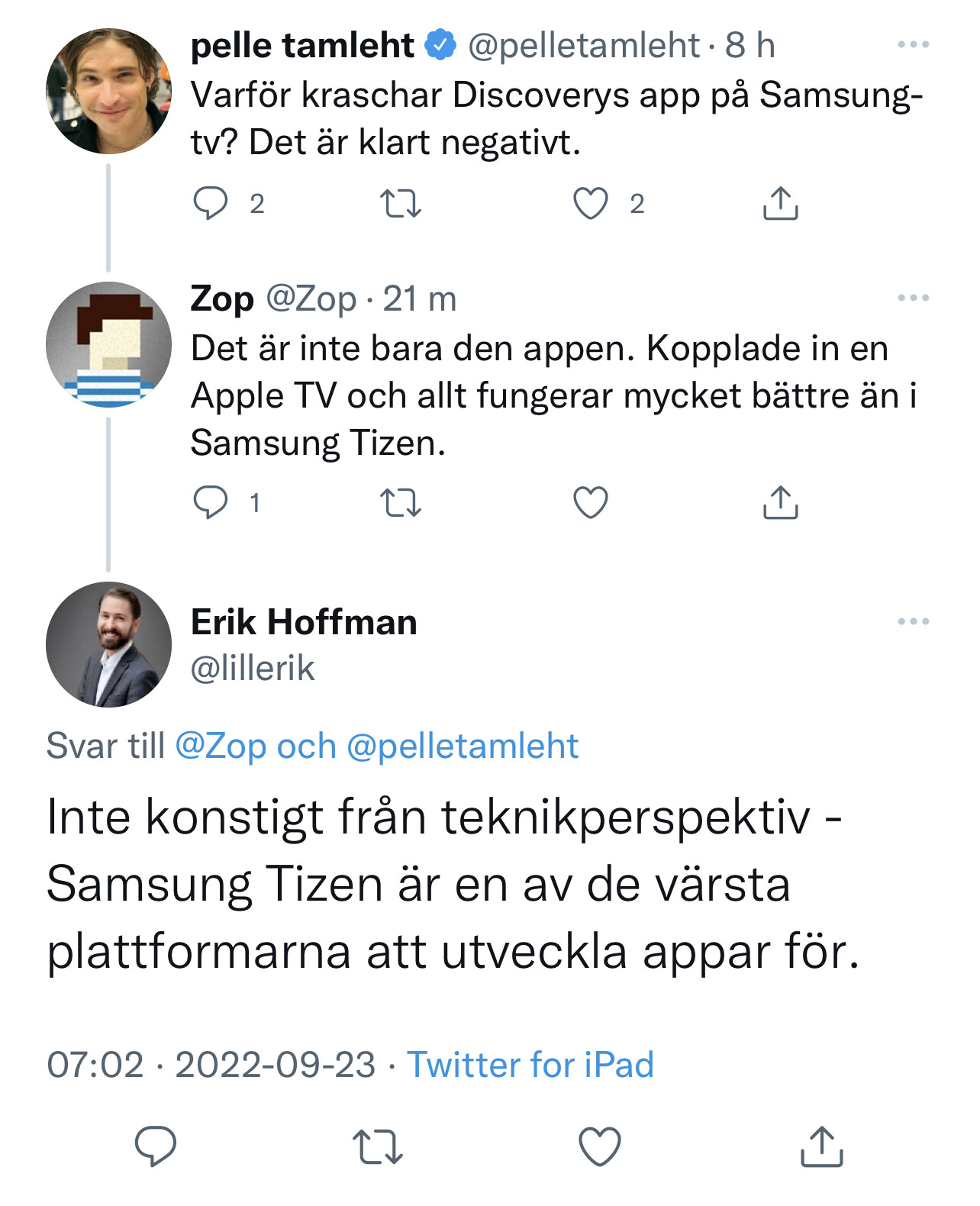Share Erik Hoffman's main tweet
This screenshot has width=980, height=1206.
pos(821,1146)
